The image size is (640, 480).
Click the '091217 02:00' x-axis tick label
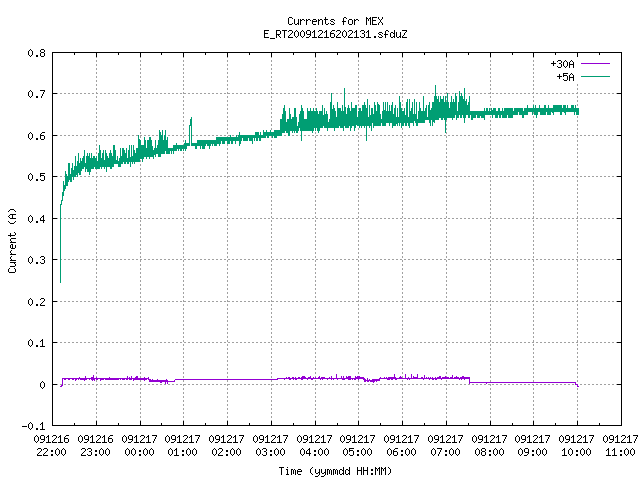pyautogui.click(x=227, y=446)
